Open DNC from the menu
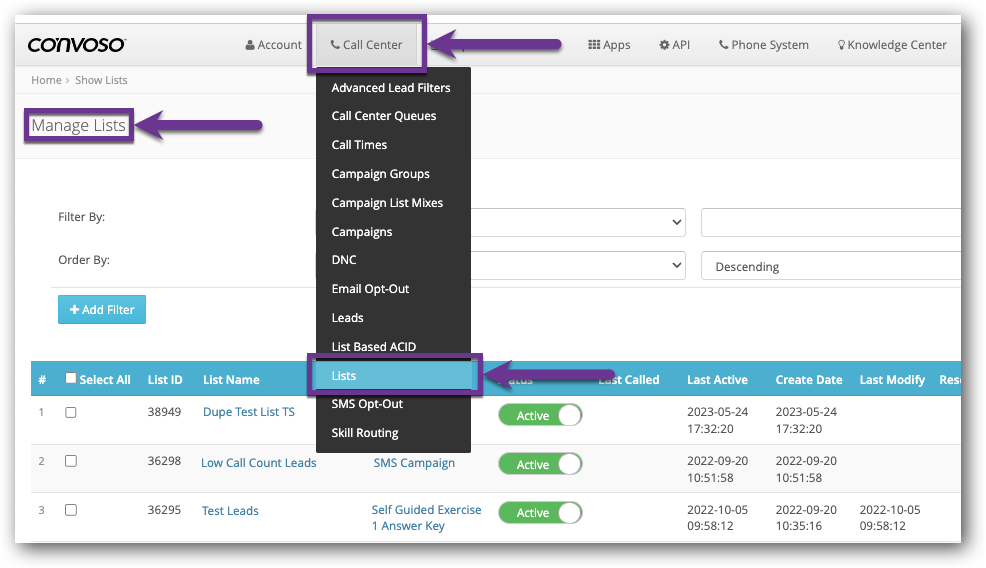 [x=344, y=260]
